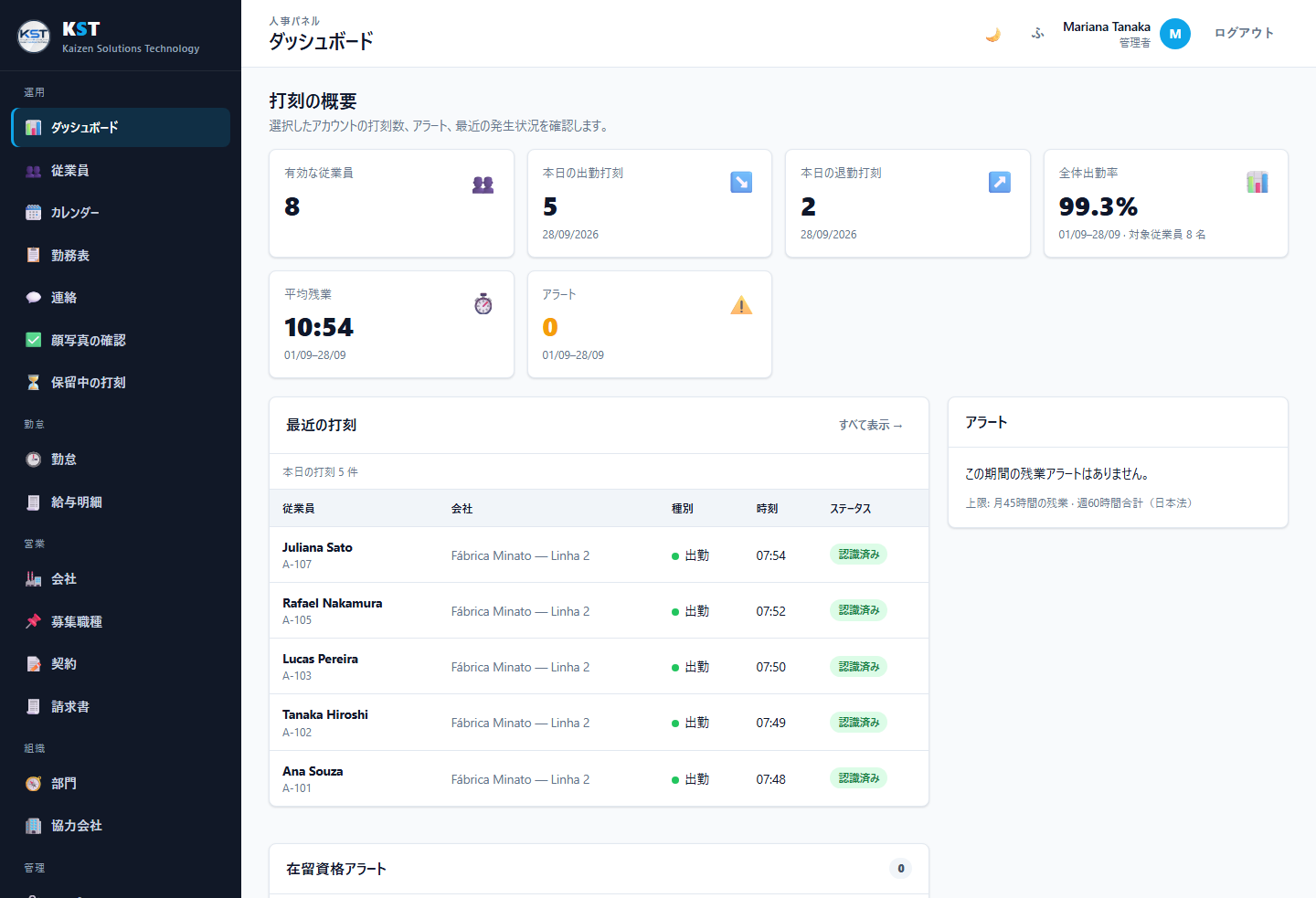Screen dimensions: 1316x898
Task: Go to 勤務表 timesheet in the sidebar
Action: [x=121, y=256]
